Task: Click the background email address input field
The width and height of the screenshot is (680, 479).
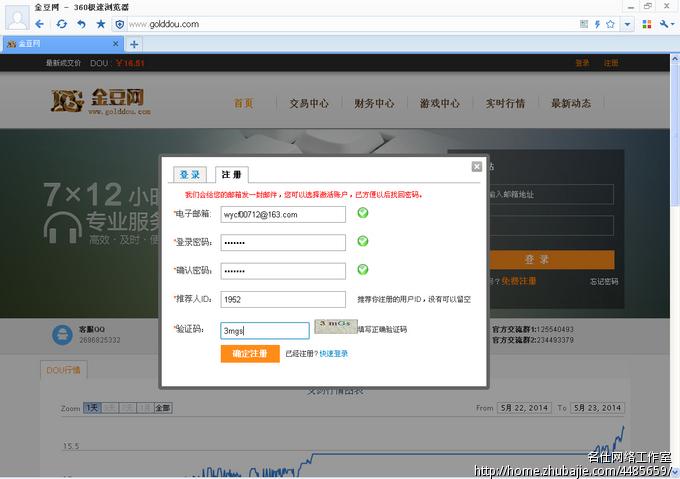Action: [551, 194]
